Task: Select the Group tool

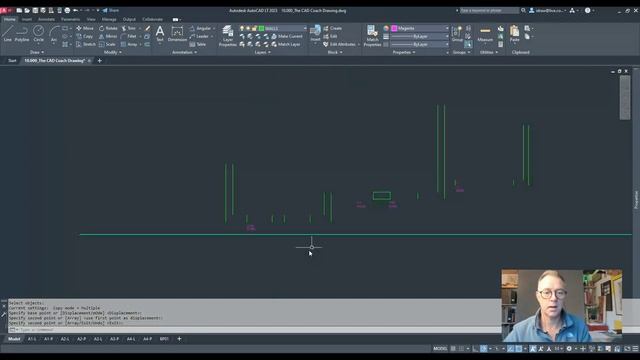Action: pyautogui.click(x=457, y=33)
